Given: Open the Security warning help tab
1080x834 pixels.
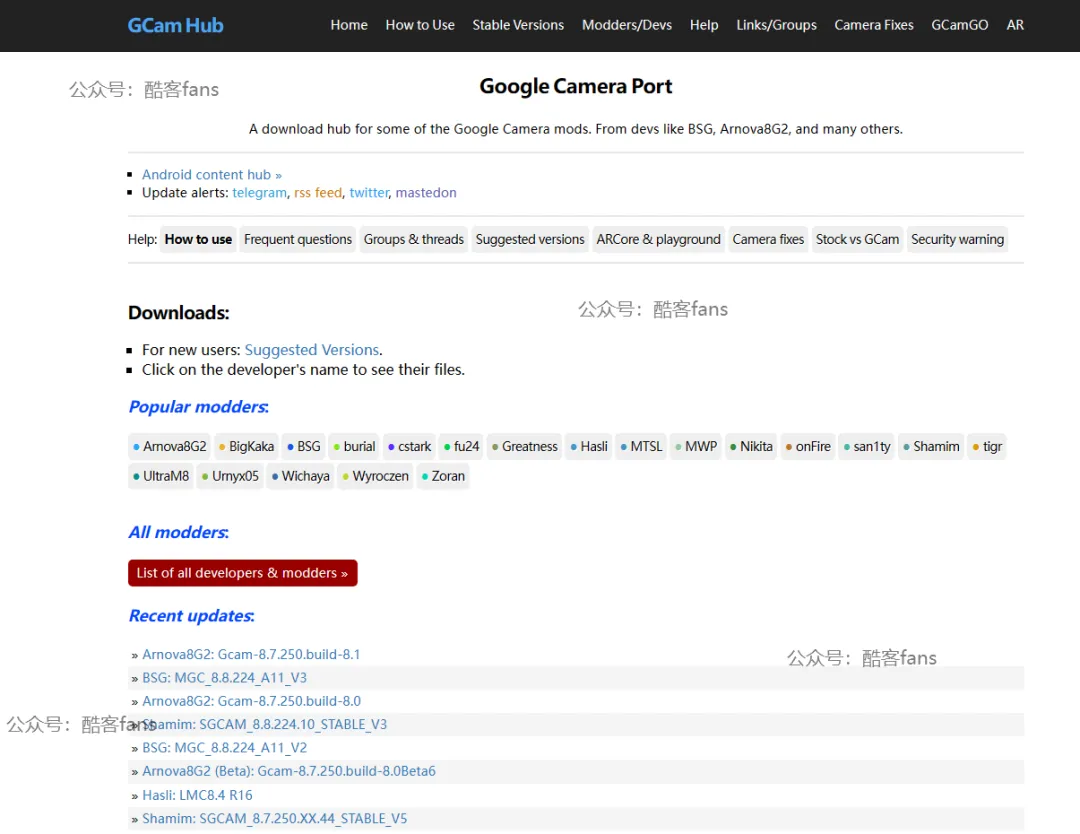Looking at the screenshot, I should click(x=957, y=240).
